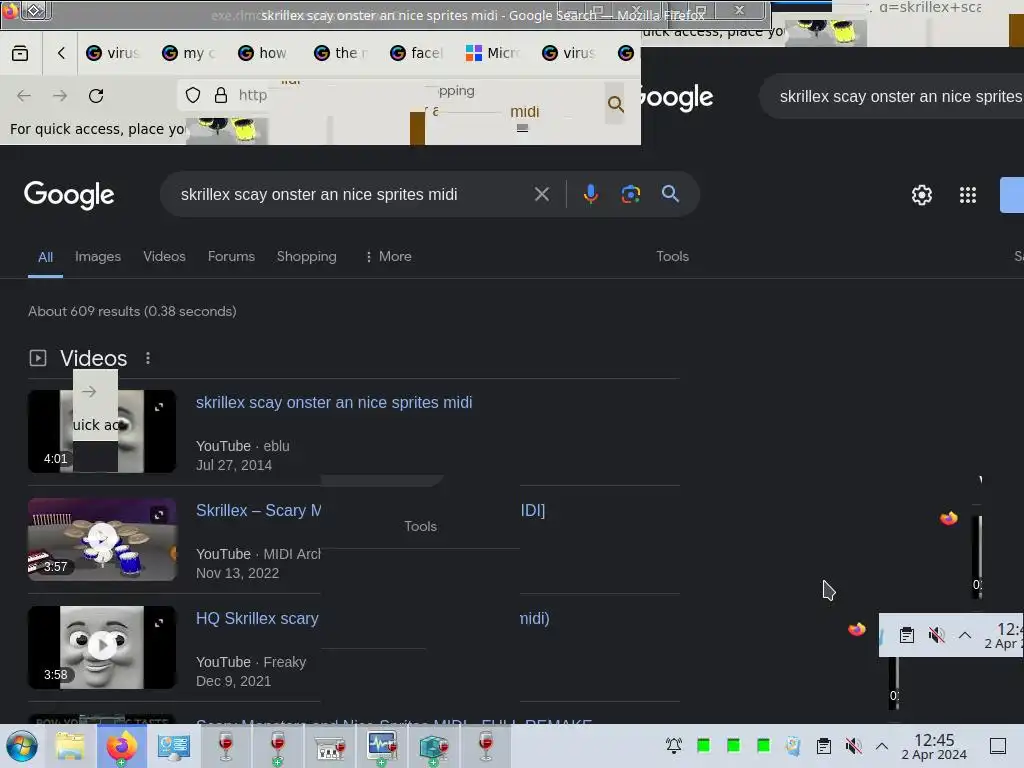Click the 'For quick access' bookmarks bar text
This screenshot has height=768, width=1024.
(97, 129)
